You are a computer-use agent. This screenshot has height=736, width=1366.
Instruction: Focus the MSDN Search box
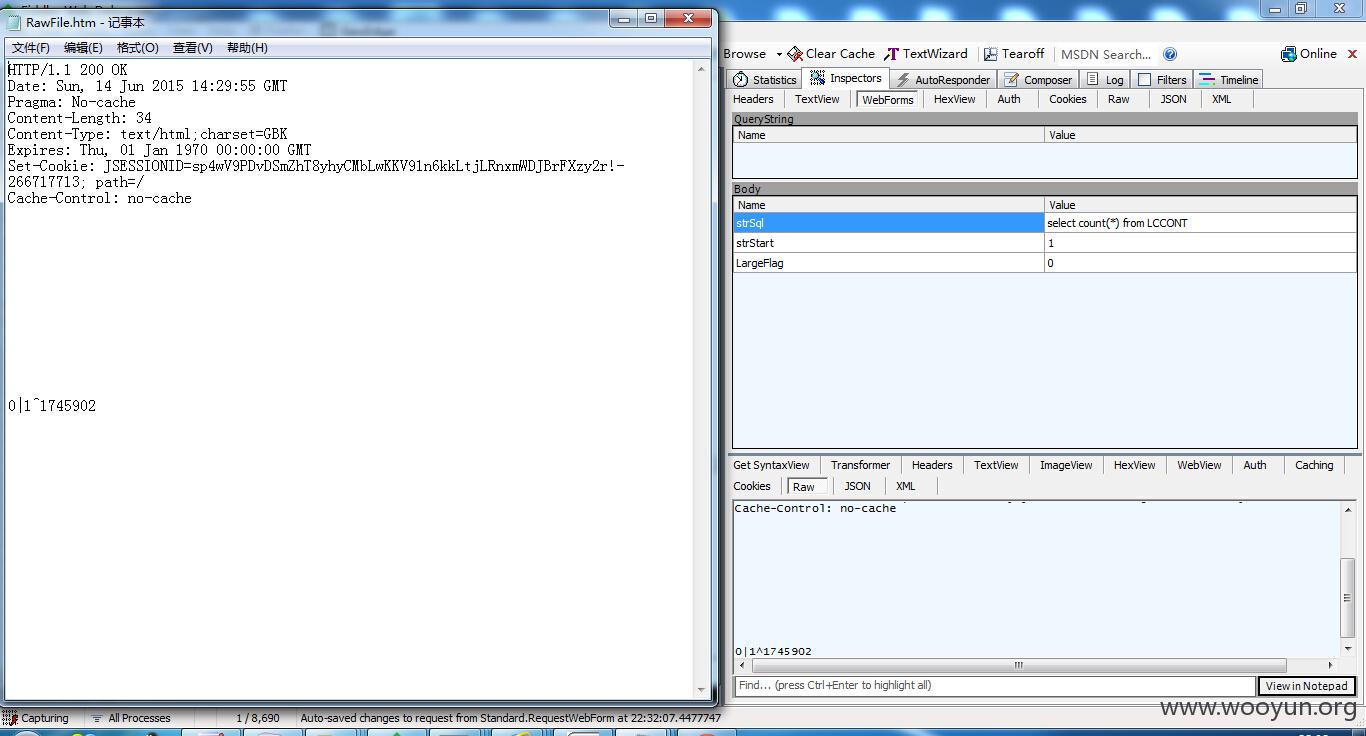[1106, 54]
